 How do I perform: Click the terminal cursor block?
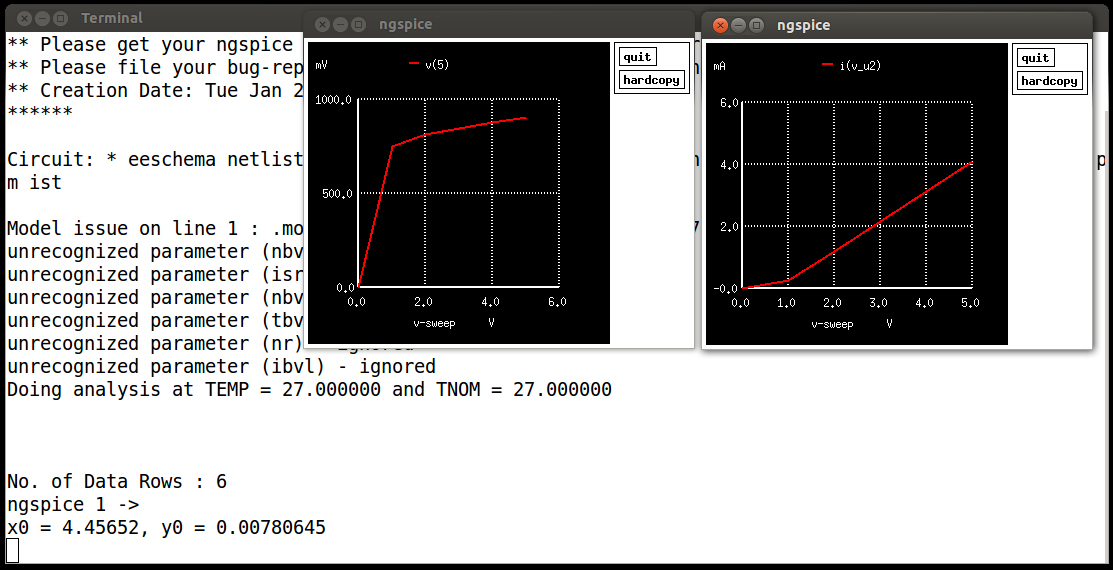[x=12, y=551]
